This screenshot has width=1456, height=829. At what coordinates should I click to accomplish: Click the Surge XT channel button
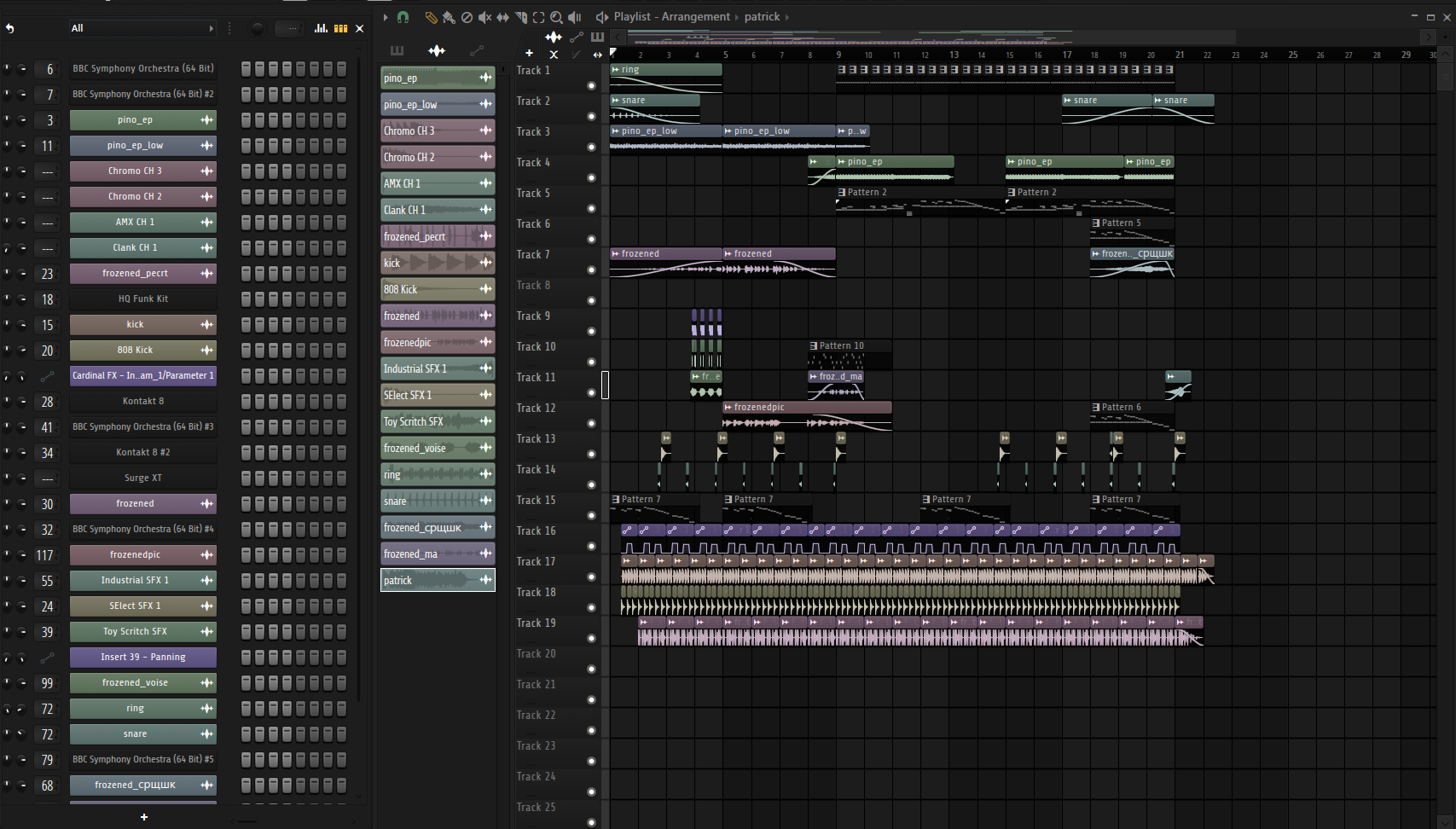click(143, 478)
